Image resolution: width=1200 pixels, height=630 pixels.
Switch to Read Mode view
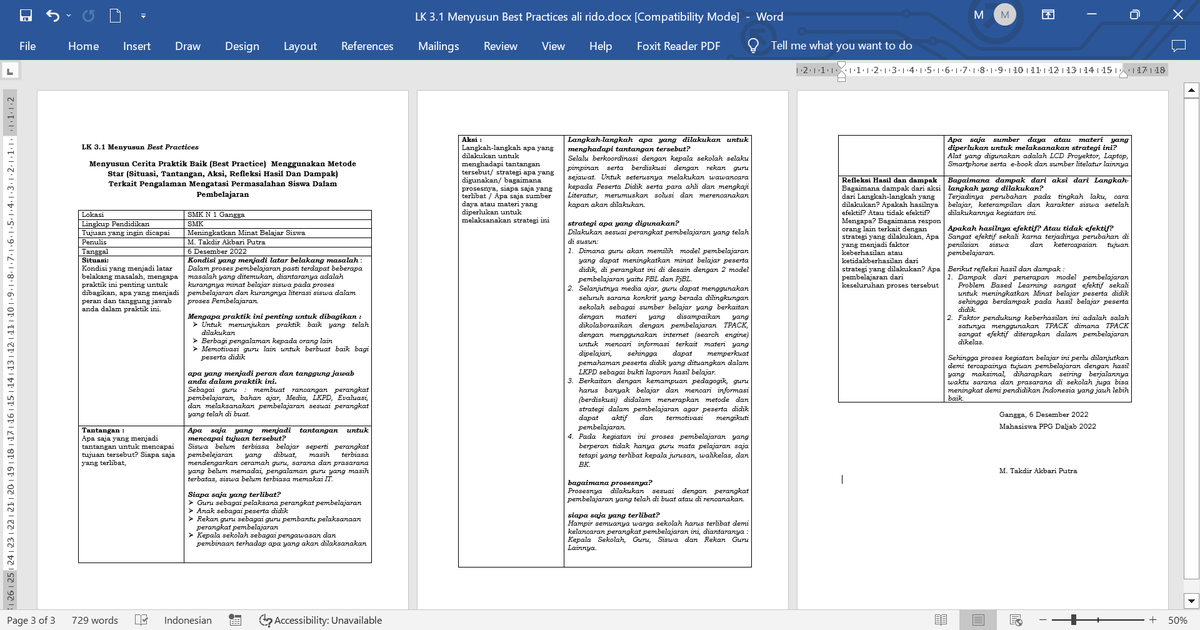coord(939,620)
